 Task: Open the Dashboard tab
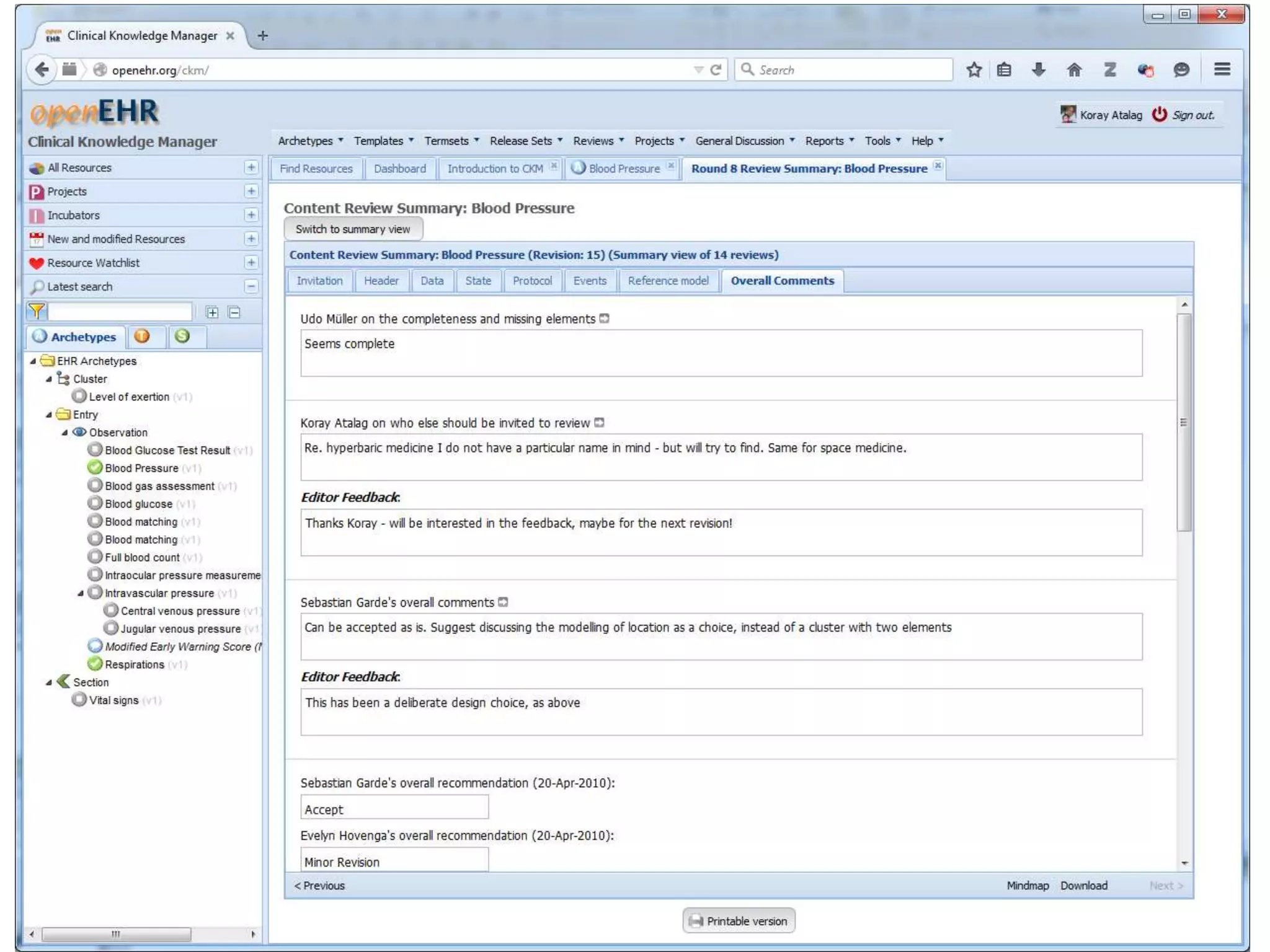pyautogui.click(x=399, y=169)
